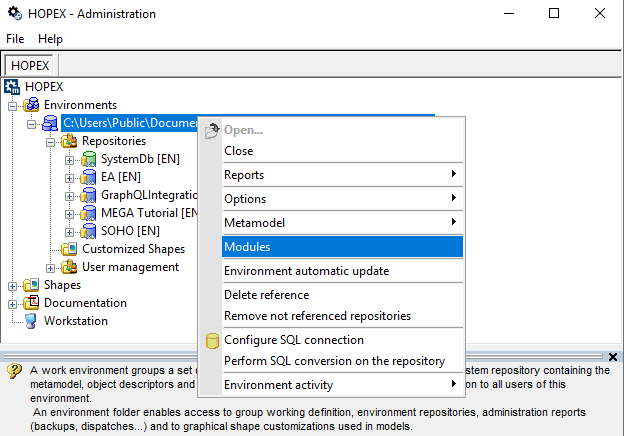The height and width of the screenshot is (436, 624).
Task: Click the Configure SQL connection database icon
Action: click(212, 341)
